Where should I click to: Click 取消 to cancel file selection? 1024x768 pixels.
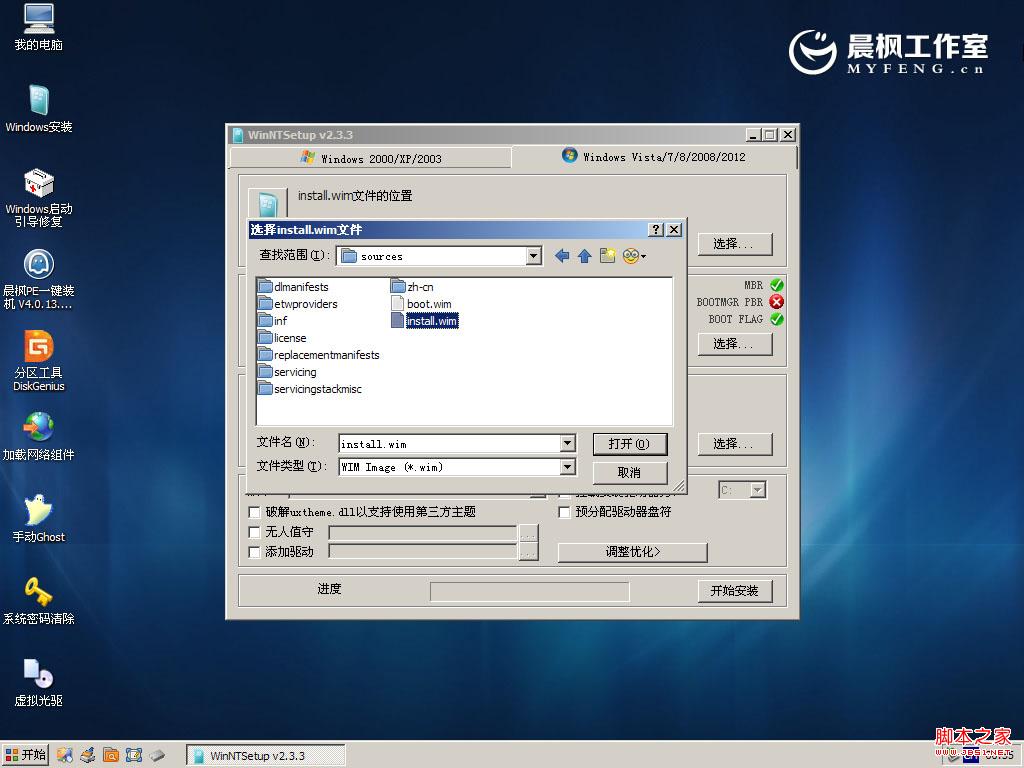click(629, 472)
